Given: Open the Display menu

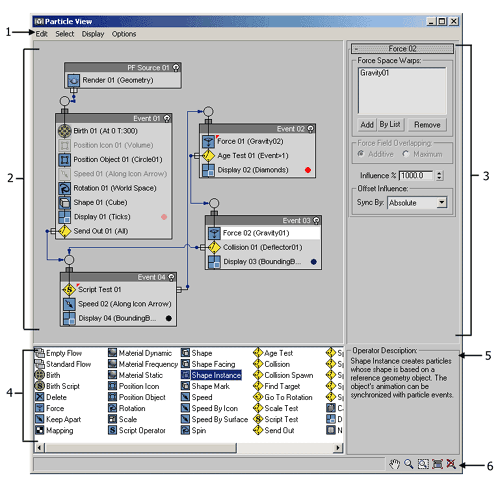Looking at the screenshot, I should [93, 34].
